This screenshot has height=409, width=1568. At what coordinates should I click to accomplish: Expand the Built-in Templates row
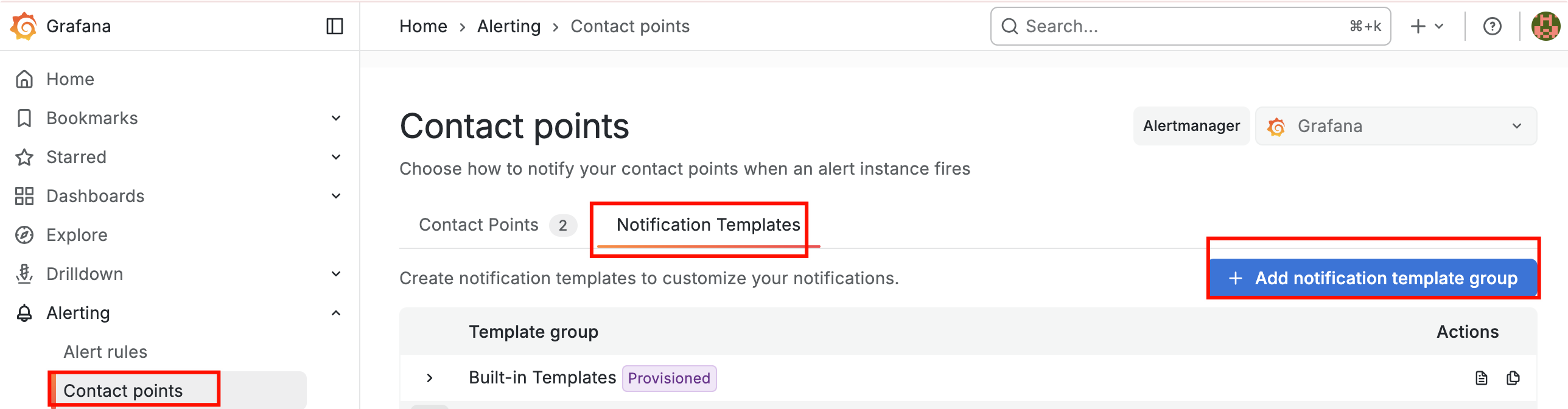pyautogui.click(x=430, y=378)
